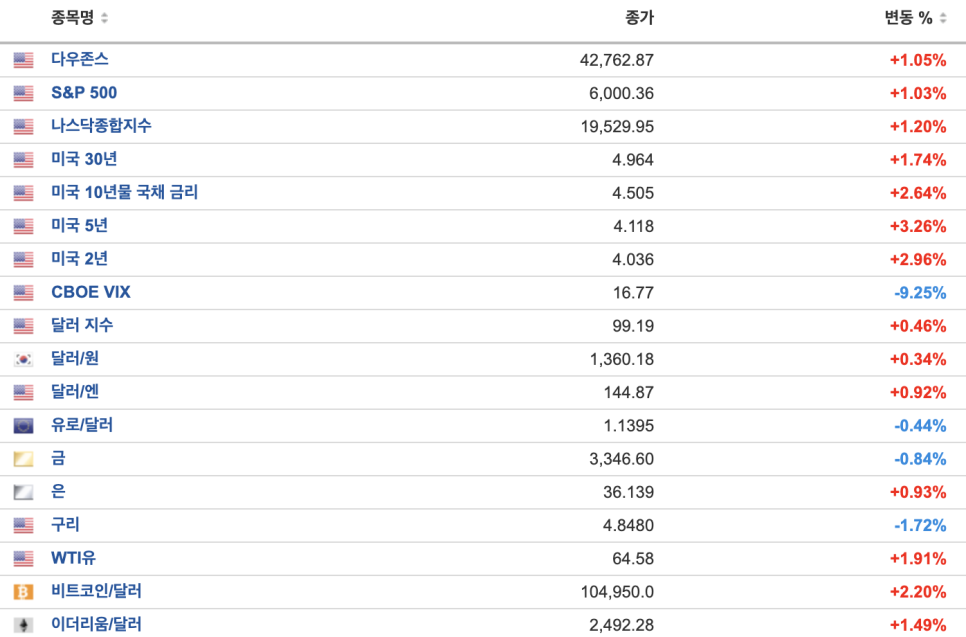Select the 64.58 WTI price
The width and height of the screenshot is (966, 637).
pyautogui.click(x=633, y=559)
